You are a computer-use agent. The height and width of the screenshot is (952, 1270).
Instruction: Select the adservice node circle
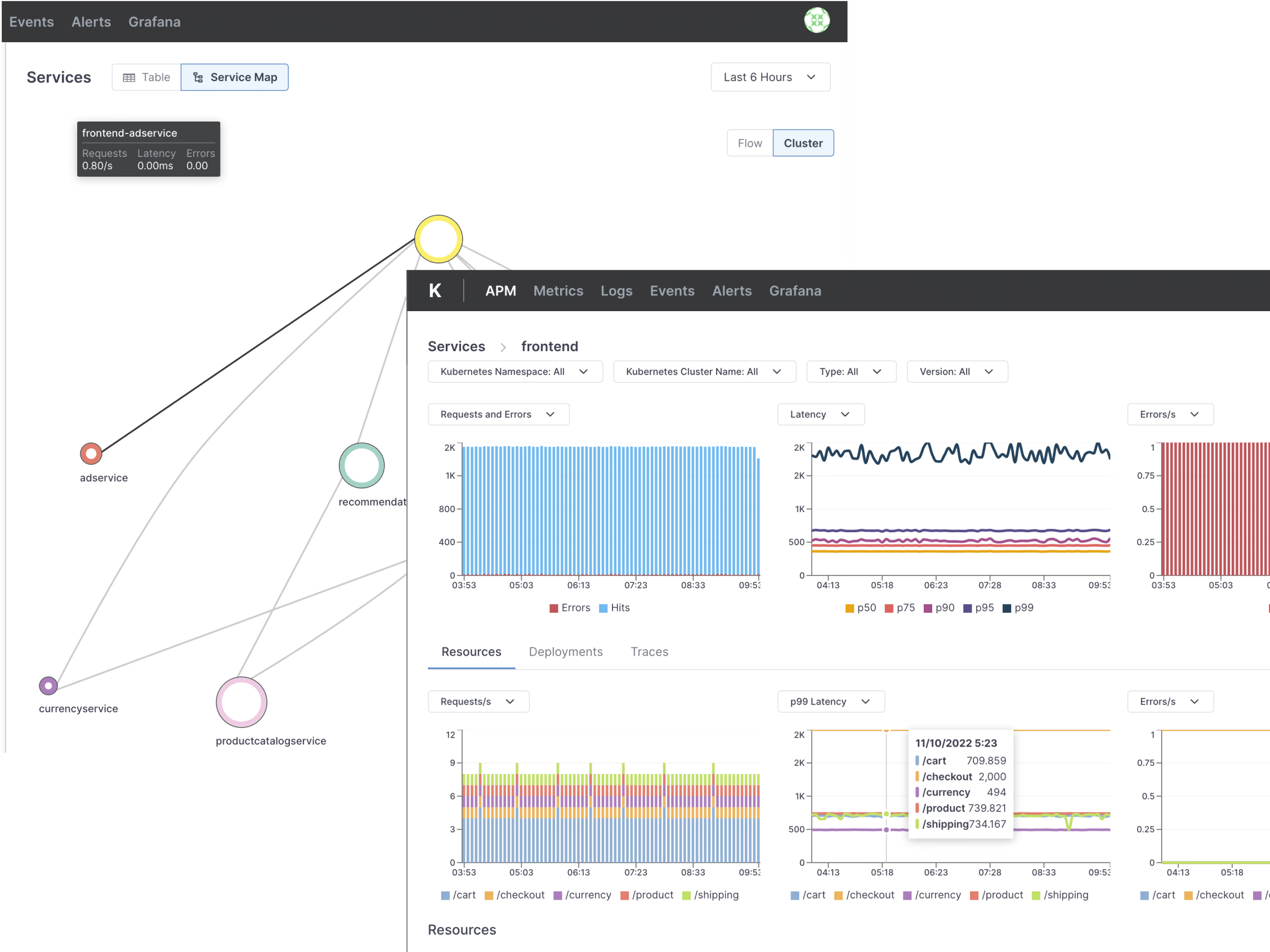[91, 453]
